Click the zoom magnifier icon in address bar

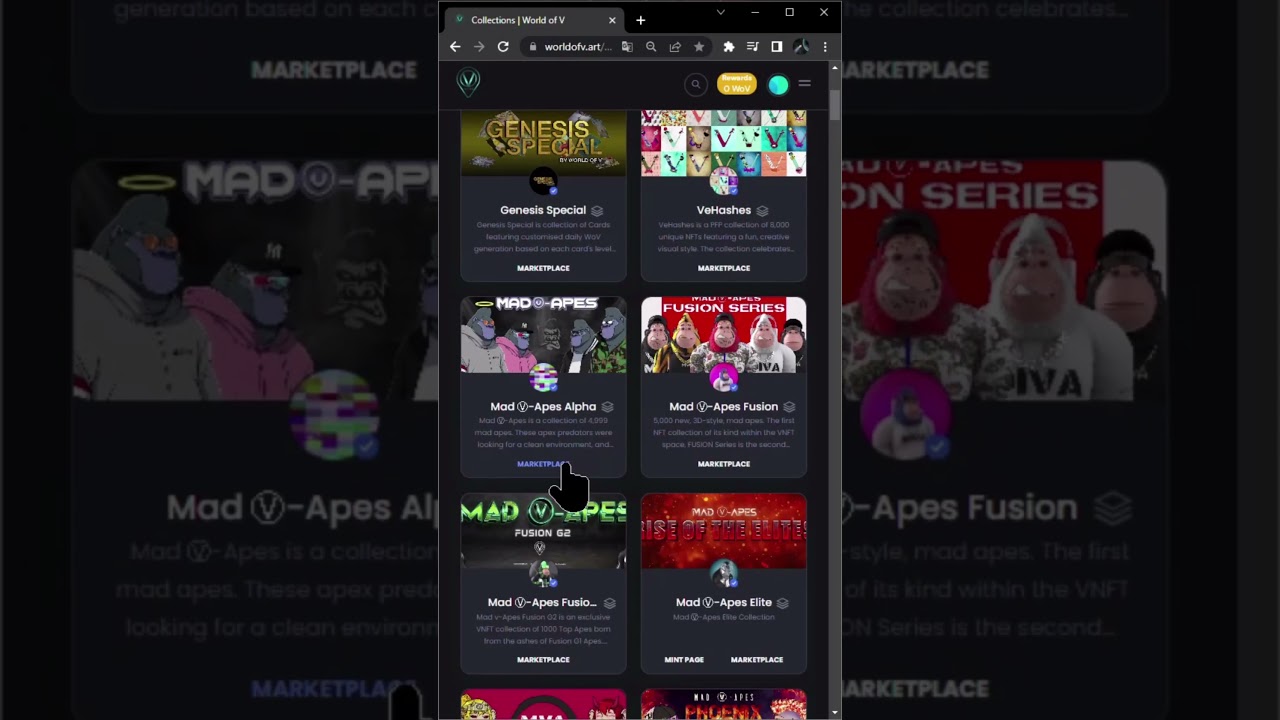coord(651,47)
